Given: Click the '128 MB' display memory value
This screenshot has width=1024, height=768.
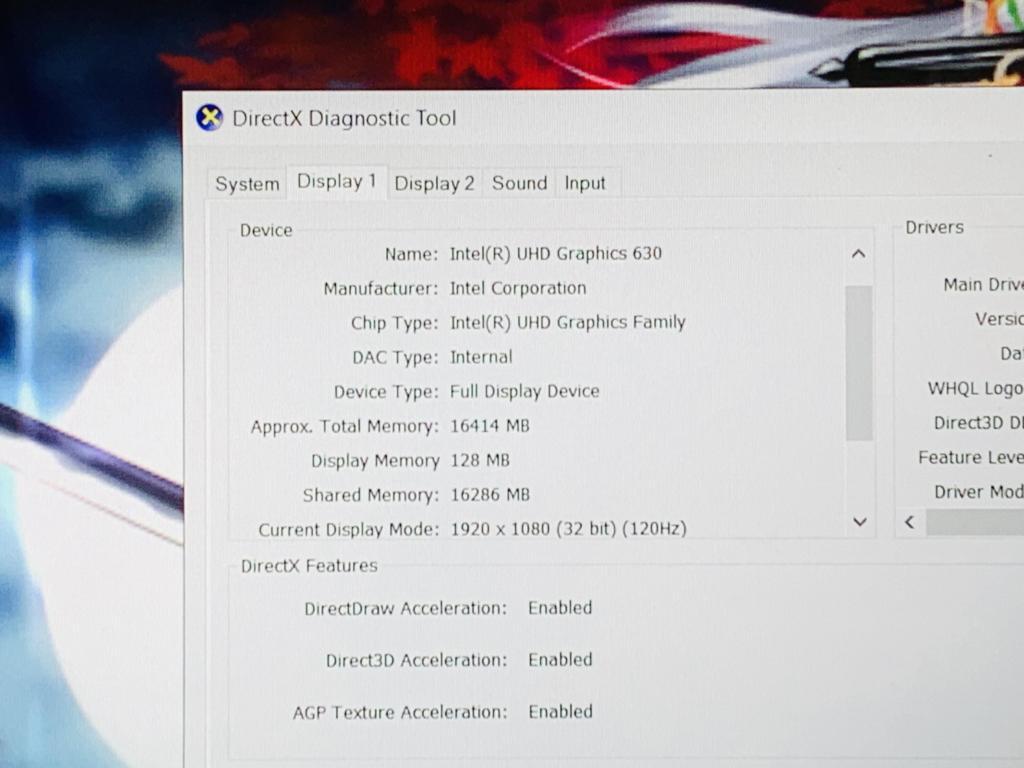Looking at the screenshot, I should (x=480, y=460).
